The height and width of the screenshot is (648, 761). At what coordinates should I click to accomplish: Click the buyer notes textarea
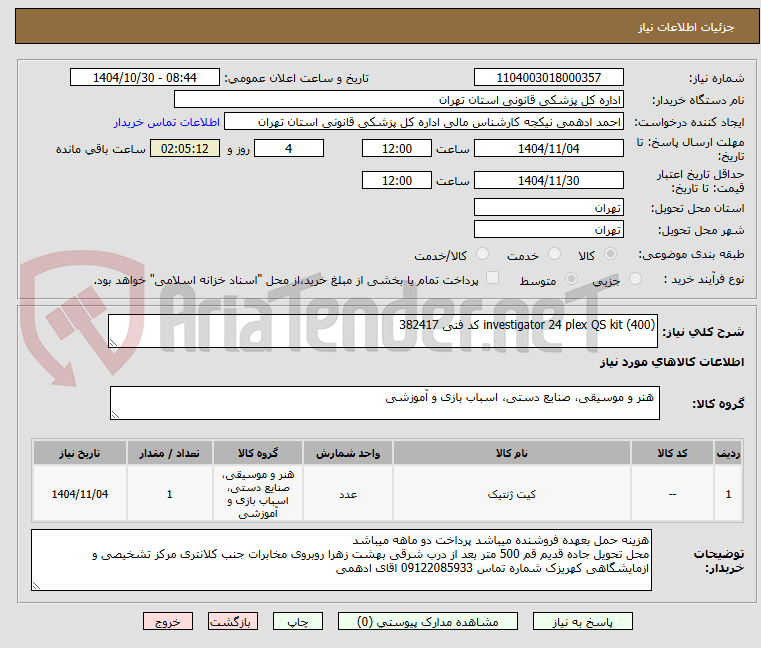[x=342, y=560]
